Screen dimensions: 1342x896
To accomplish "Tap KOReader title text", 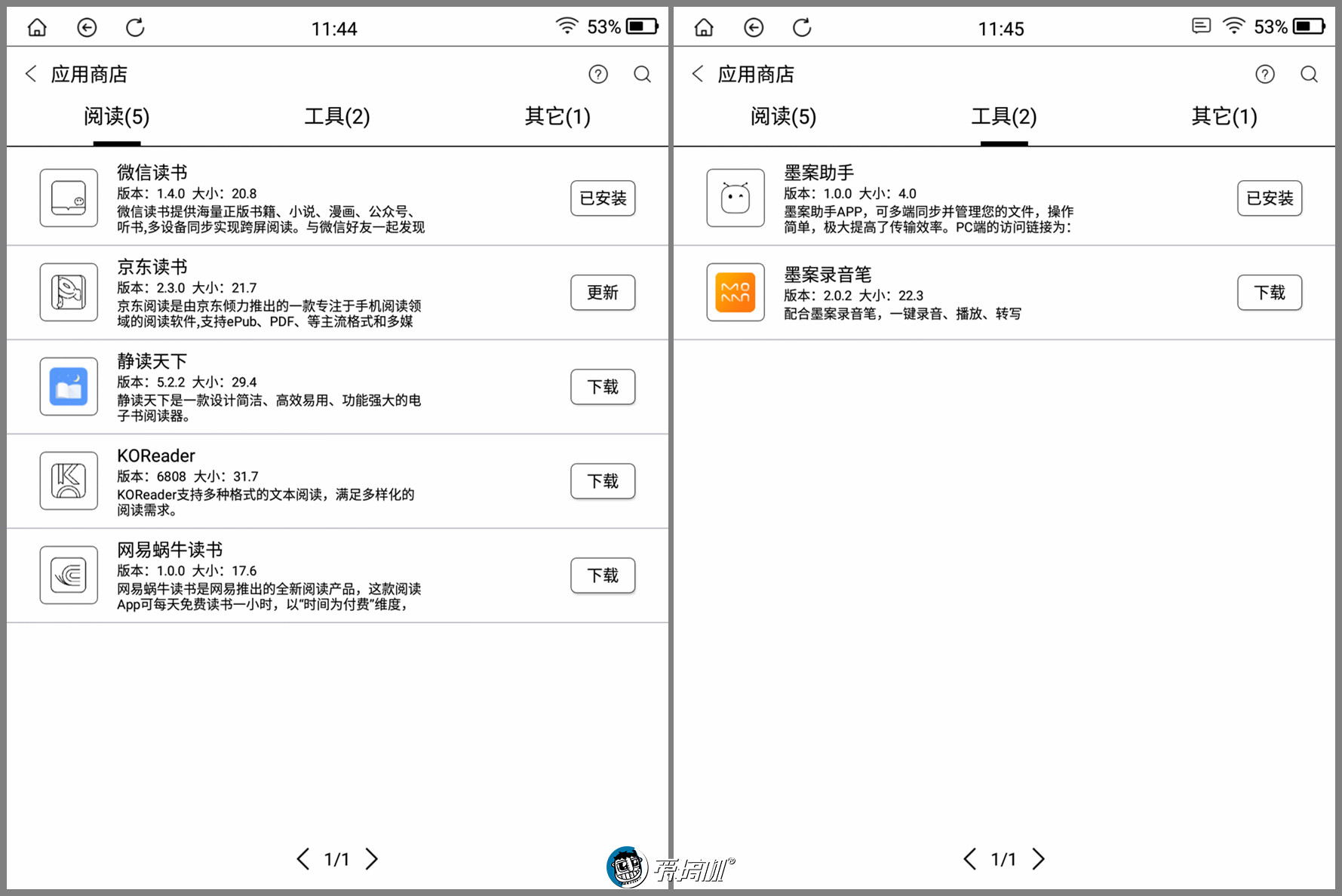I will coord(156,456).
